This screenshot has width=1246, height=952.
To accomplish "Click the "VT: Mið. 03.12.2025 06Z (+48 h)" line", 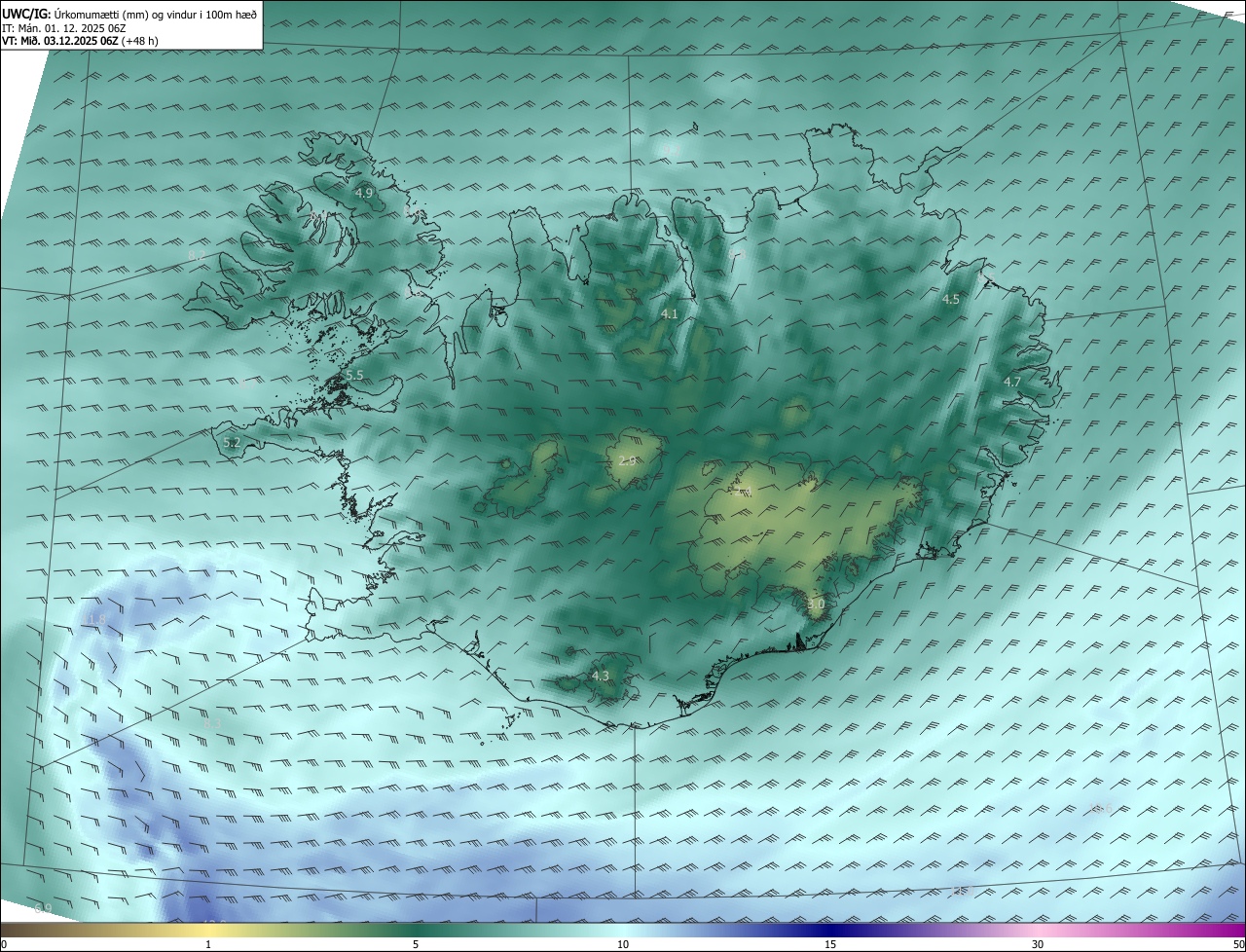I will click(x=80, y=41).
